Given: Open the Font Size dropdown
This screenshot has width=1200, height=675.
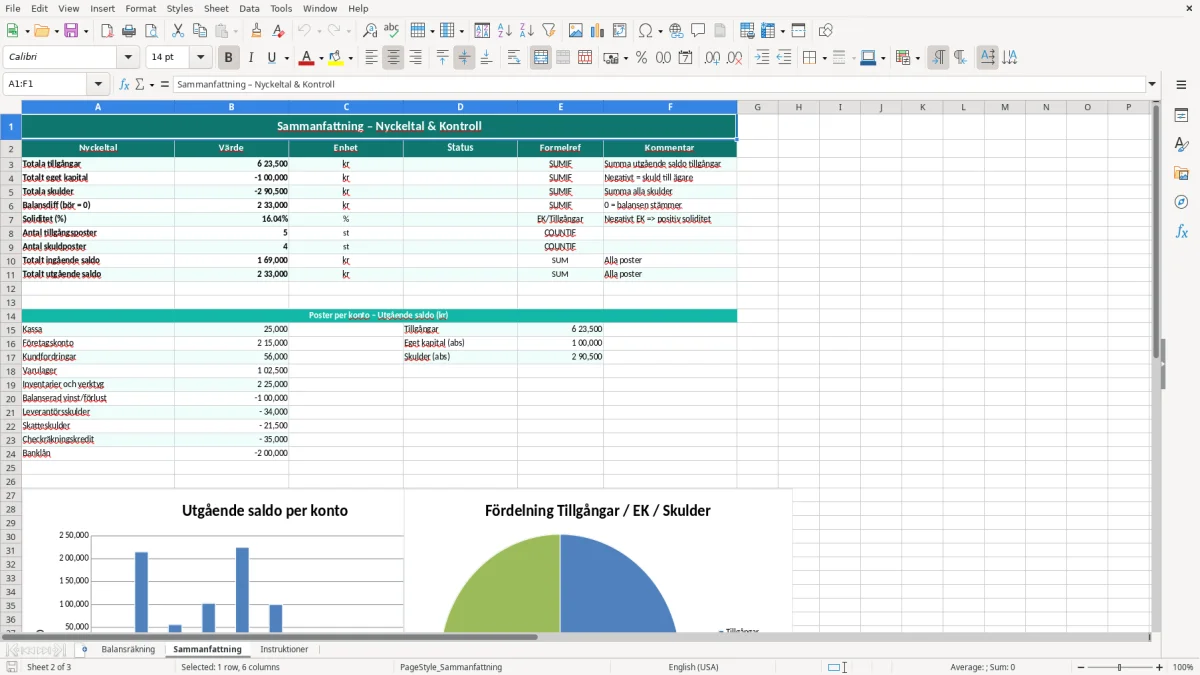Looking at the screenshot, I should 200,58.
